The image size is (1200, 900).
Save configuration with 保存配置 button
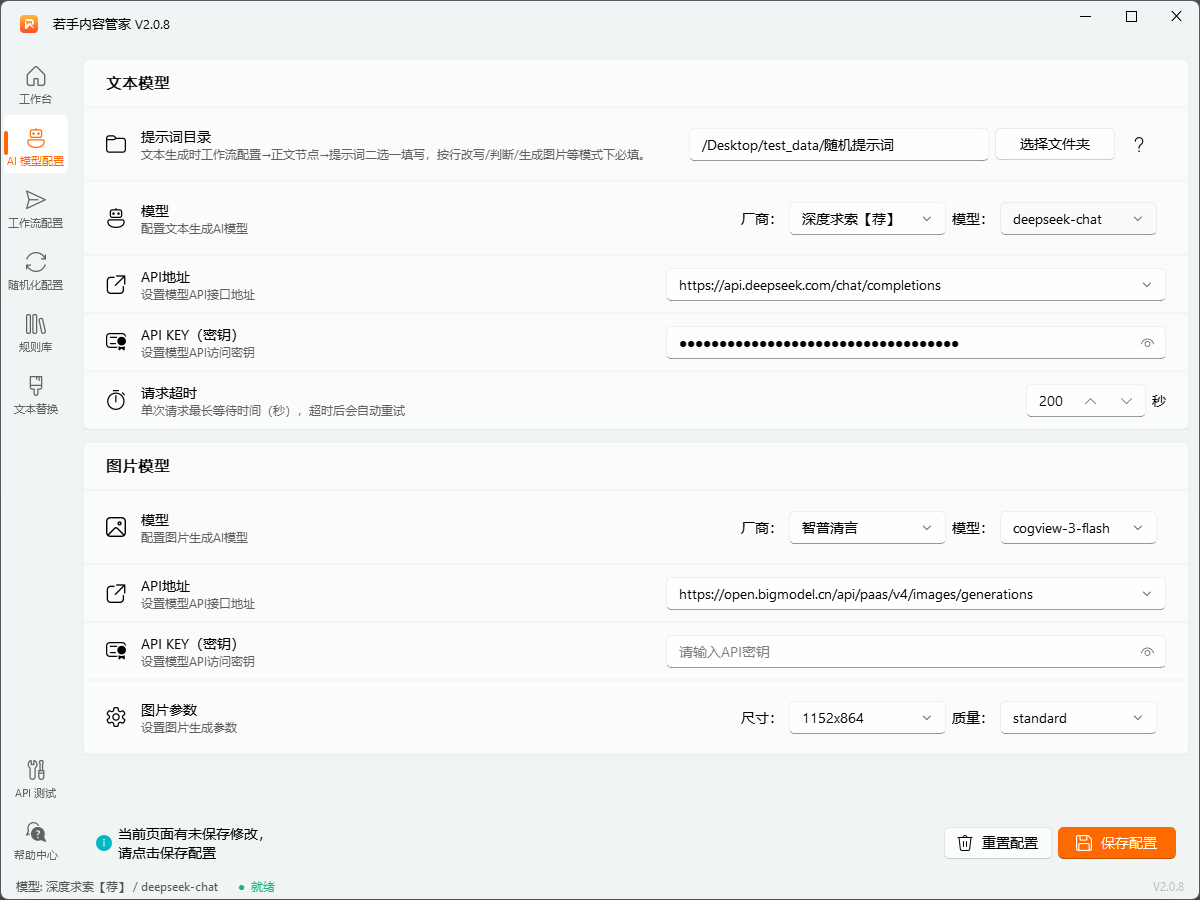pos(1117,843)
